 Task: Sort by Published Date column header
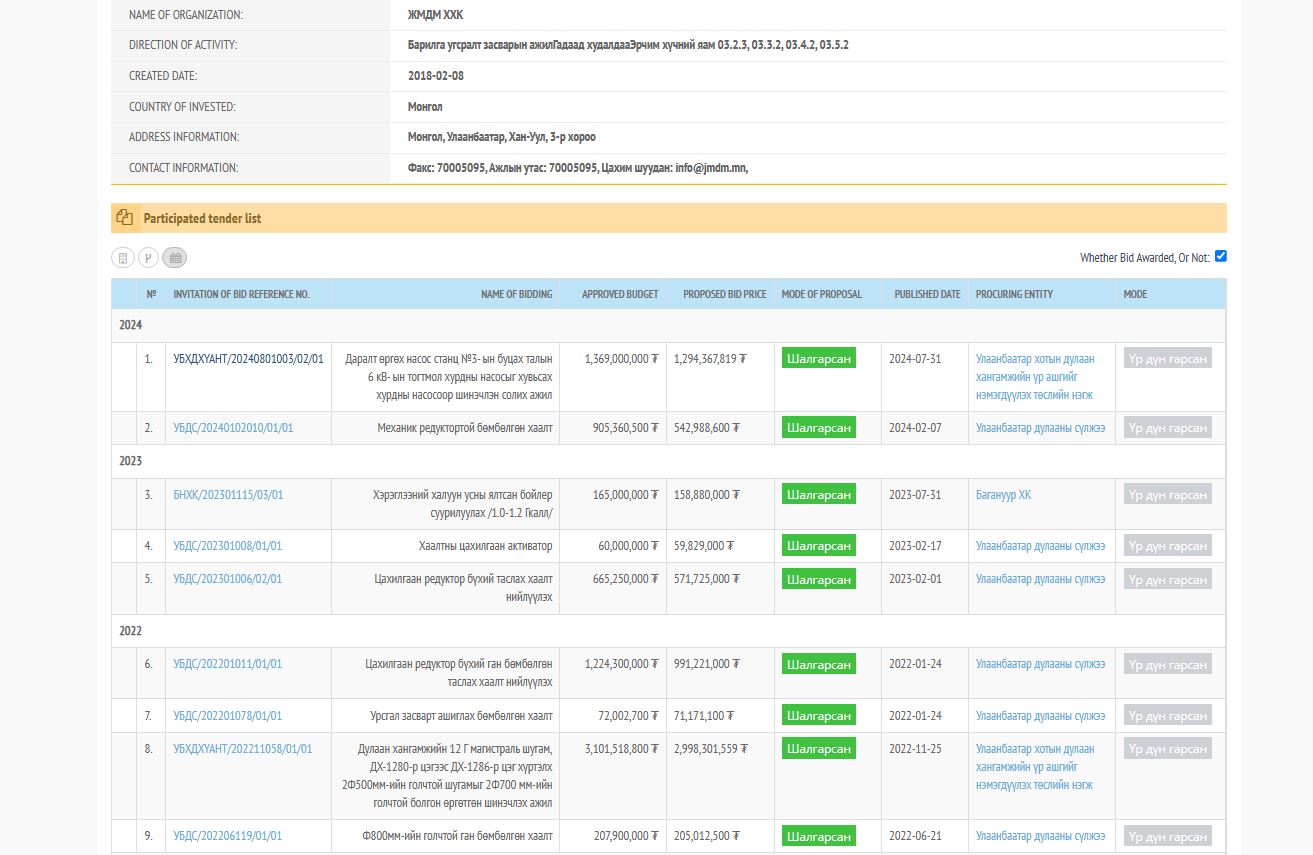click(927, 294)
